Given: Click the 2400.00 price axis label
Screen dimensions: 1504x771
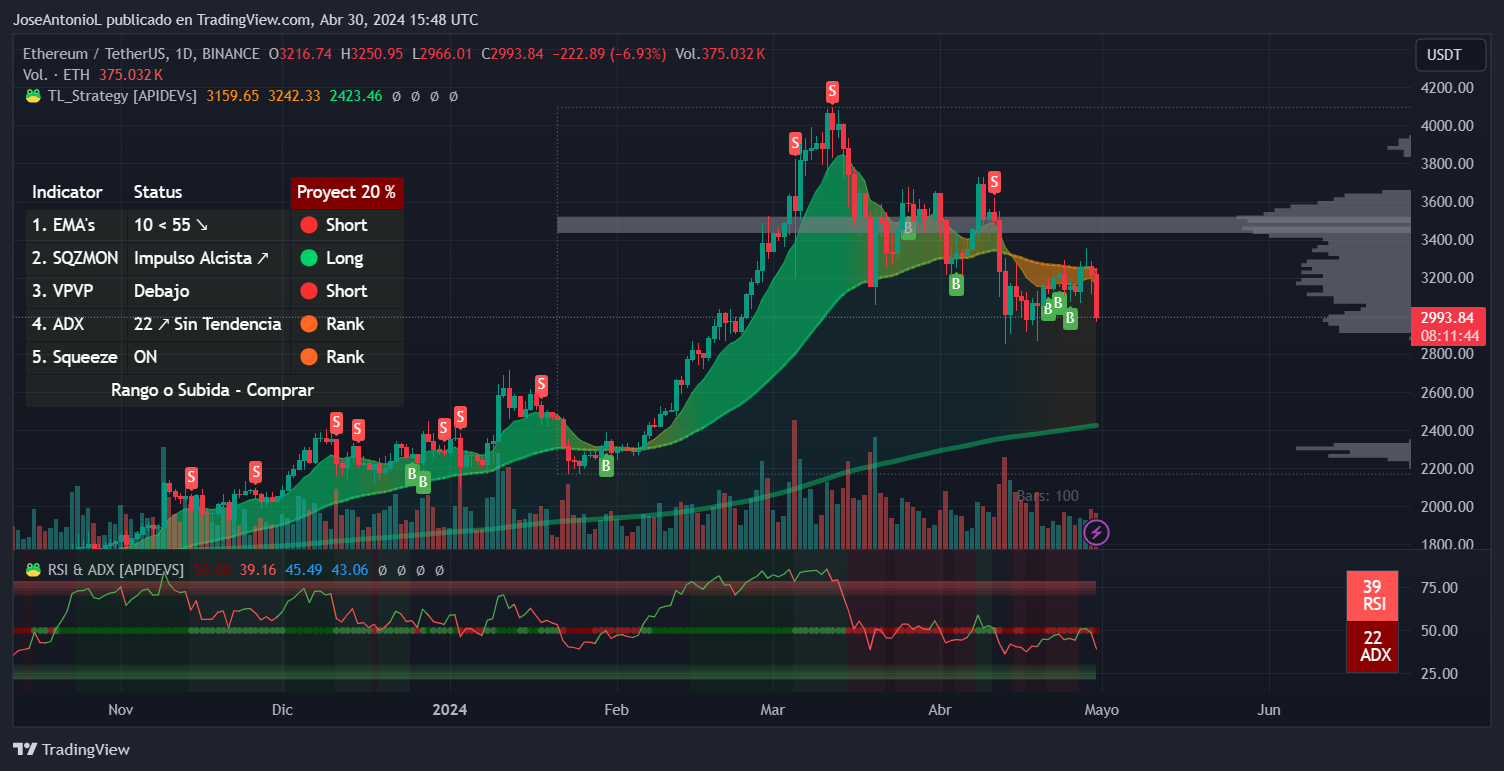Looking at the screenshot, I should [x=1446, y=431].
